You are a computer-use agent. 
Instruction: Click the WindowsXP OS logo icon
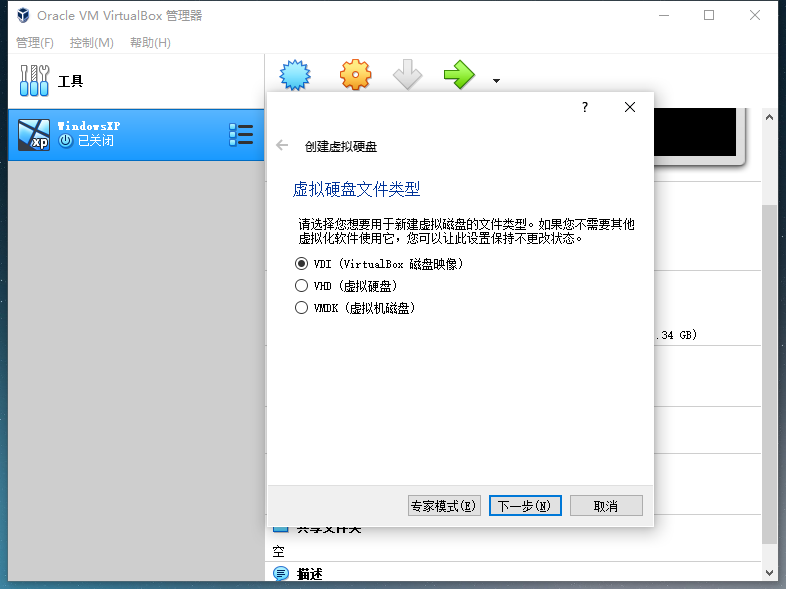(34, 135)
